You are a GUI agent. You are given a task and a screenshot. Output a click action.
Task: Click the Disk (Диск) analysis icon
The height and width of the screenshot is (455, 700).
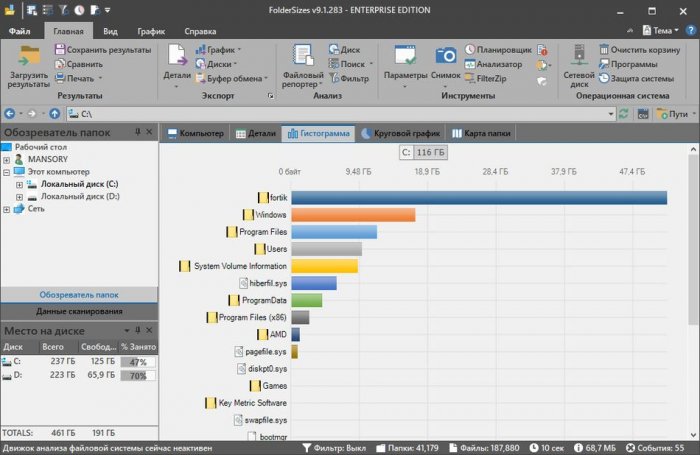point(333,50)
